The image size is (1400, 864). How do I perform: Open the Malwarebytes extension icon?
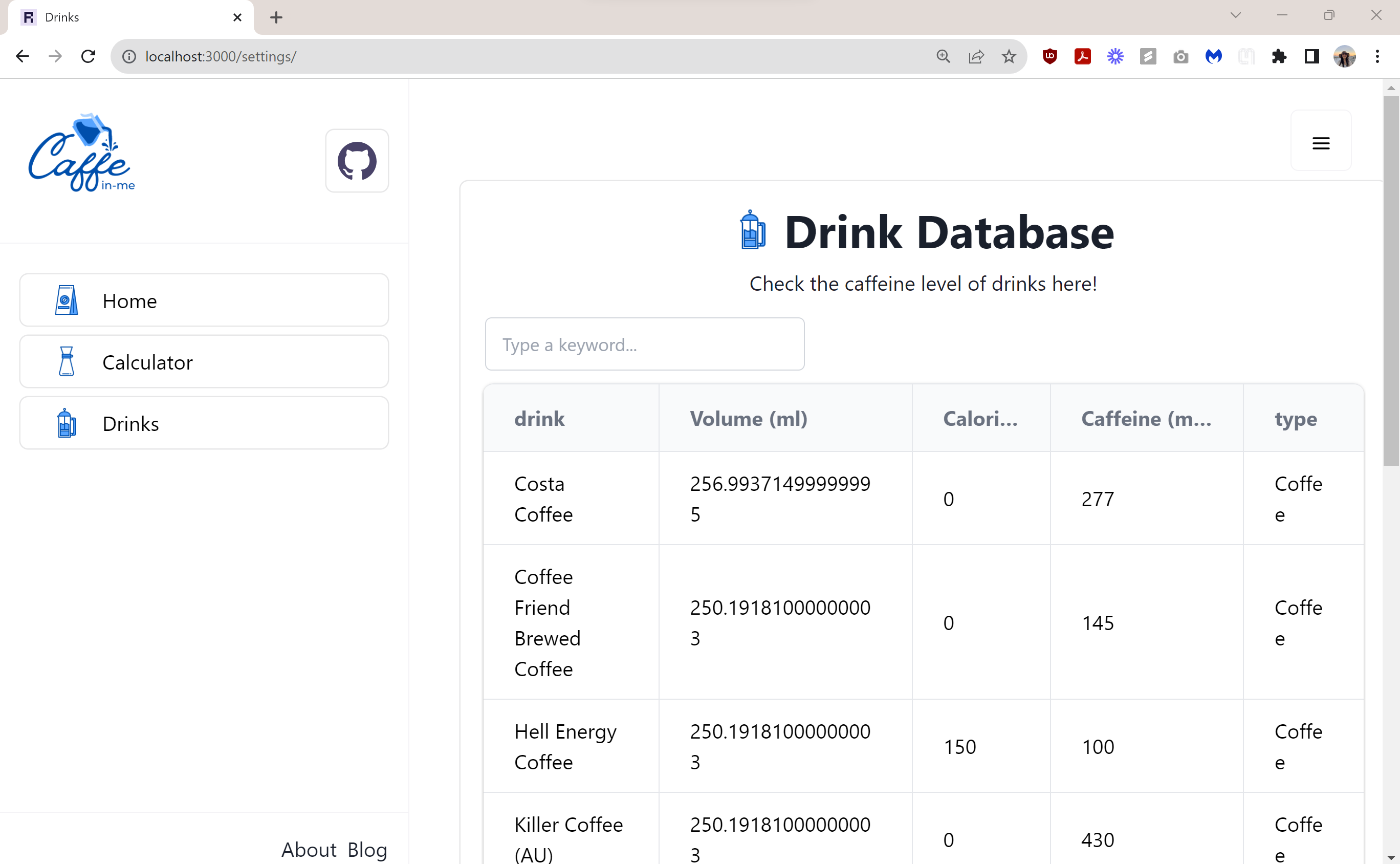1213,57
